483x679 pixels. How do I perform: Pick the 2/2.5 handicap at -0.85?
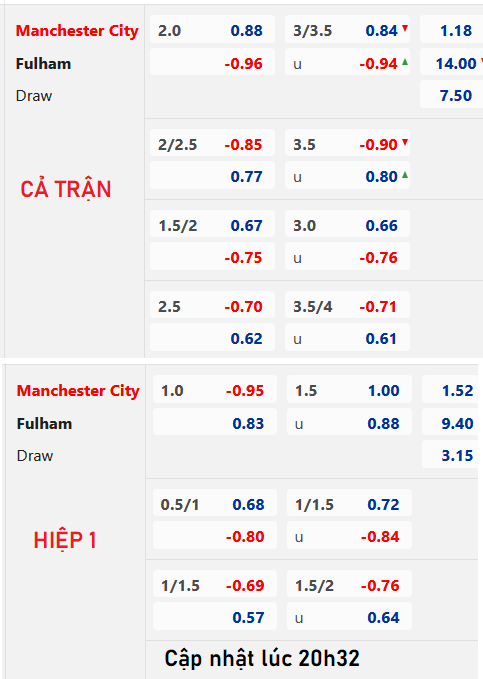tap(212, 144)
